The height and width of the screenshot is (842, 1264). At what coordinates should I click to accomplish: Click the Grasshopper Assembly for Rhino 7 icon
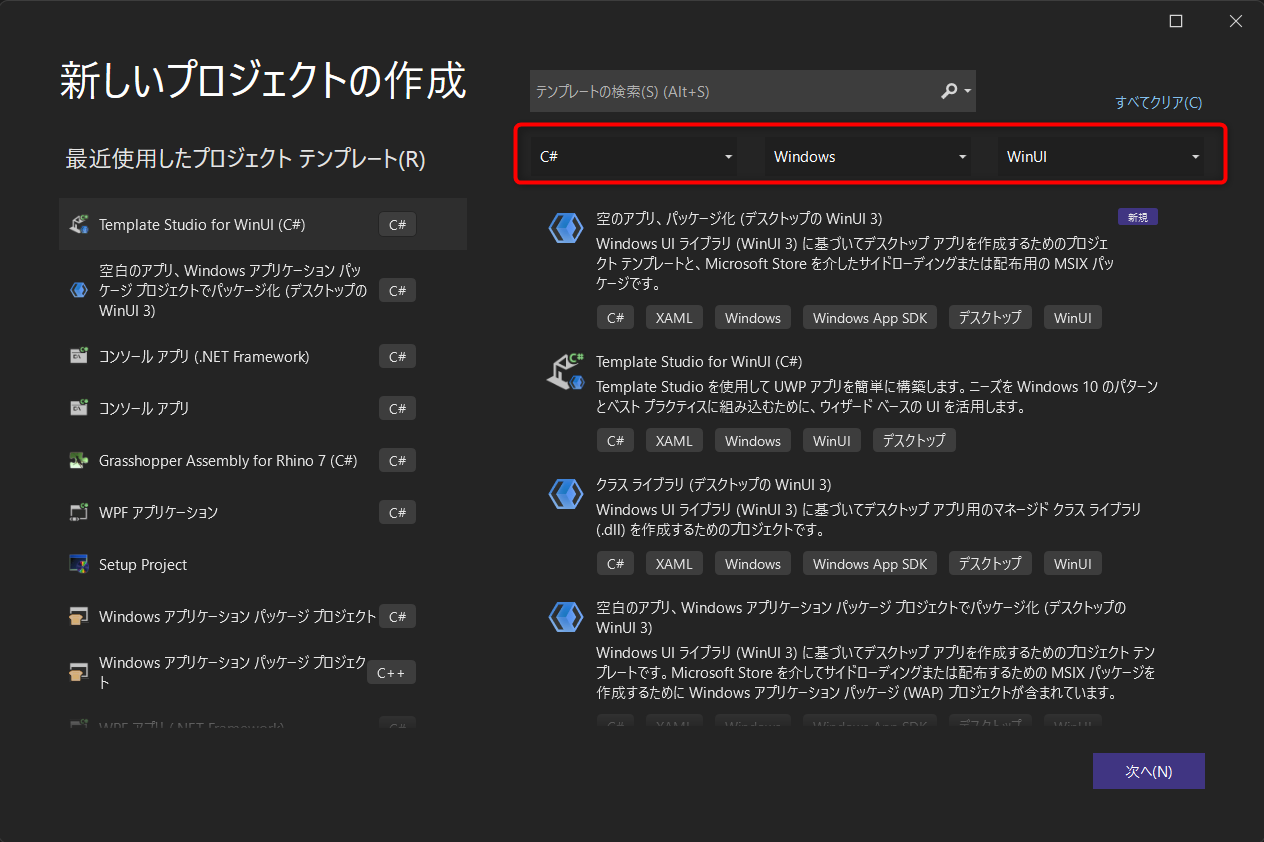(x=79, y=460)
